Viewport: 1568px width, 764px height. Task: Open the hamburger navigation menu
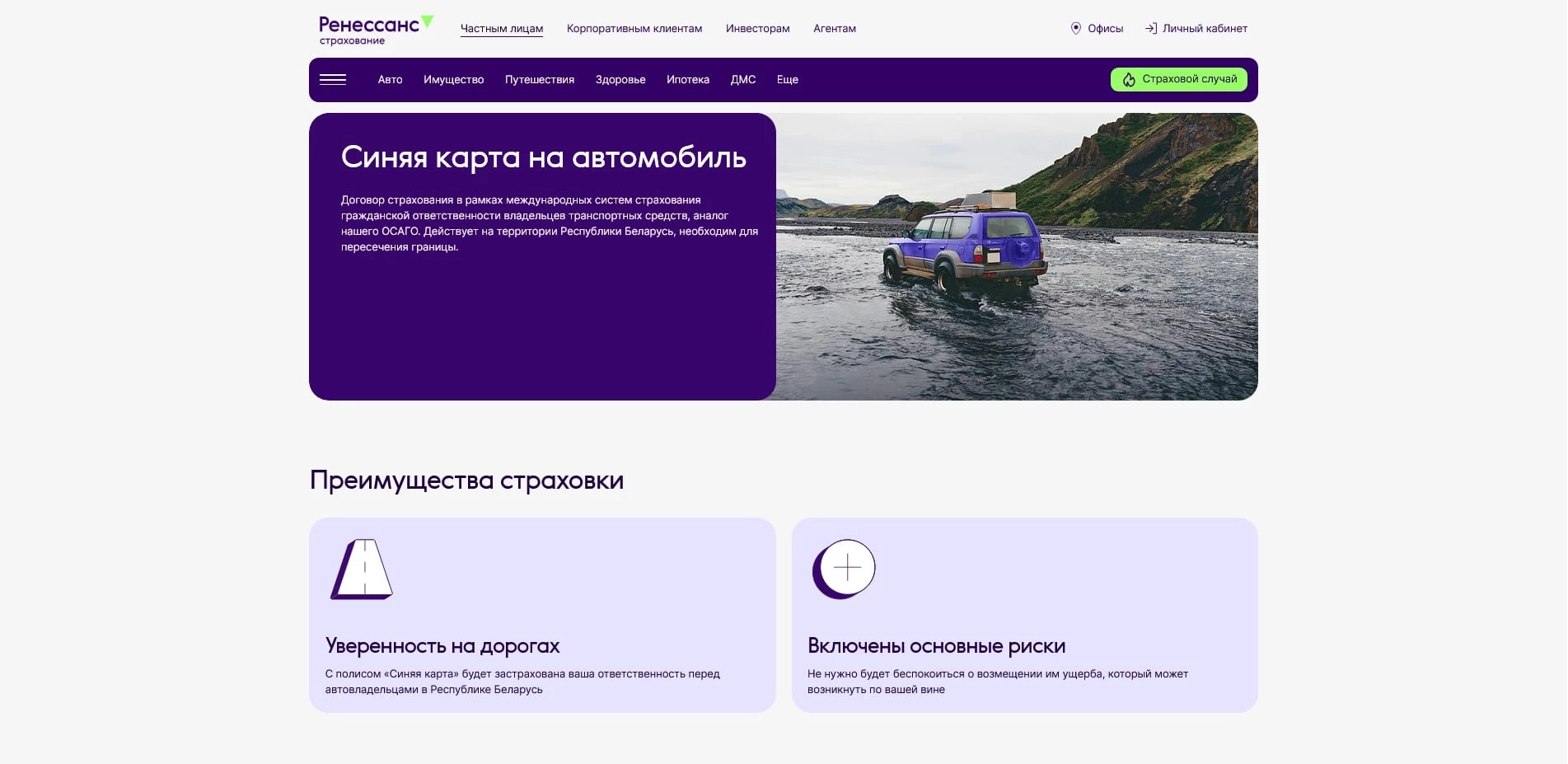tap(335, 79)
